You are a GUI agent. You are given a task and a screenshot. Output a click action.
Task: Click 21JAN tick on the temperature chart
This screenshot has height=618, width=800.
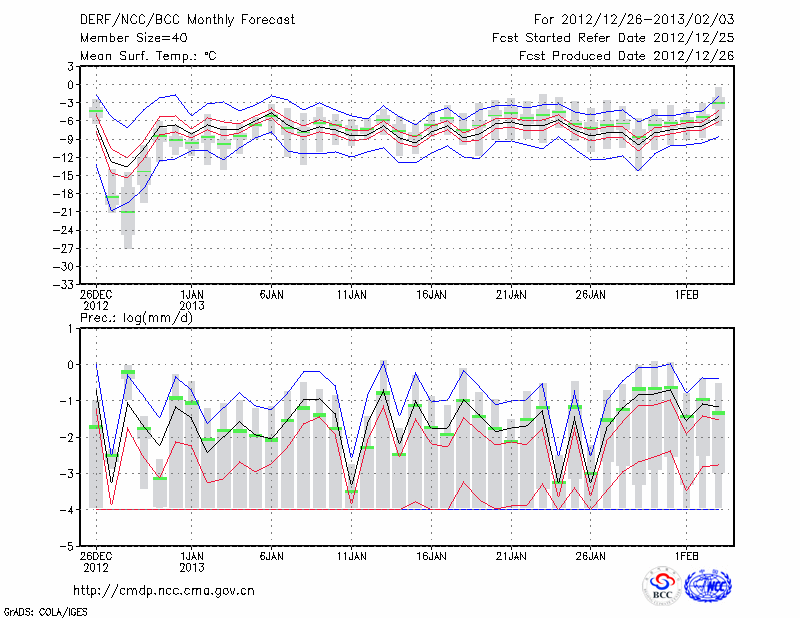(511, 295)
